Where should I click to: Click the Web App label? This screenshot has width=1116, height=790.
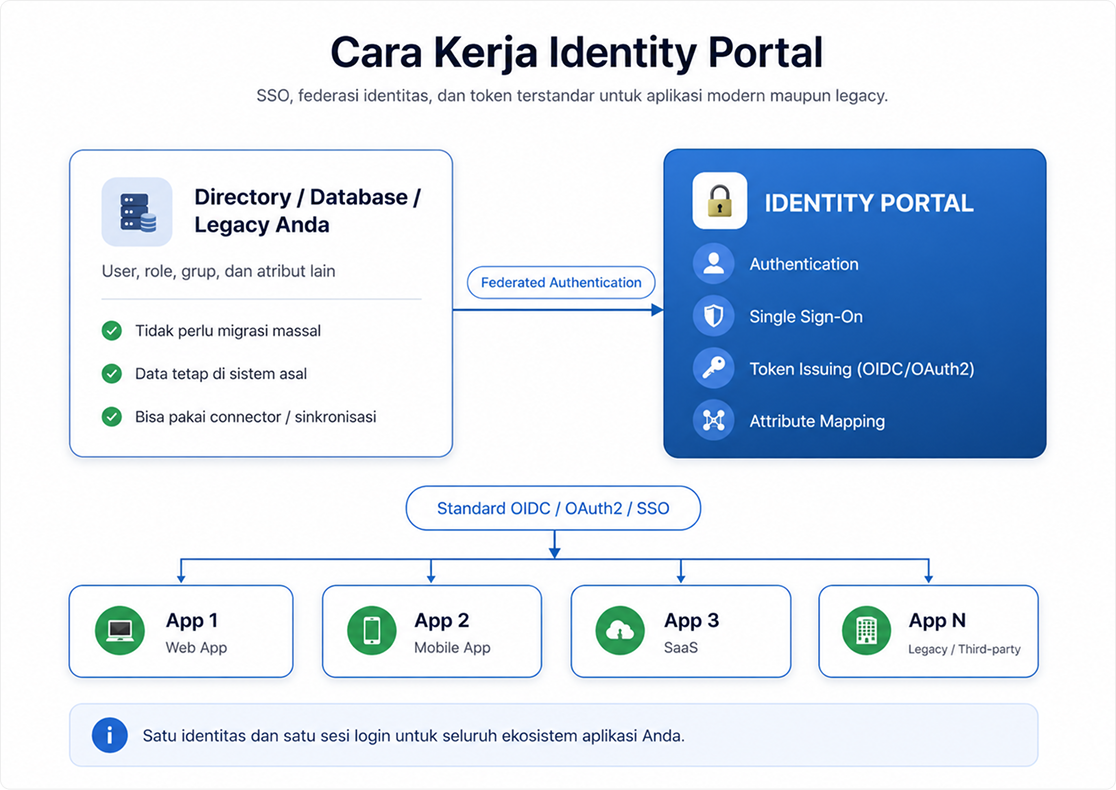196,648
